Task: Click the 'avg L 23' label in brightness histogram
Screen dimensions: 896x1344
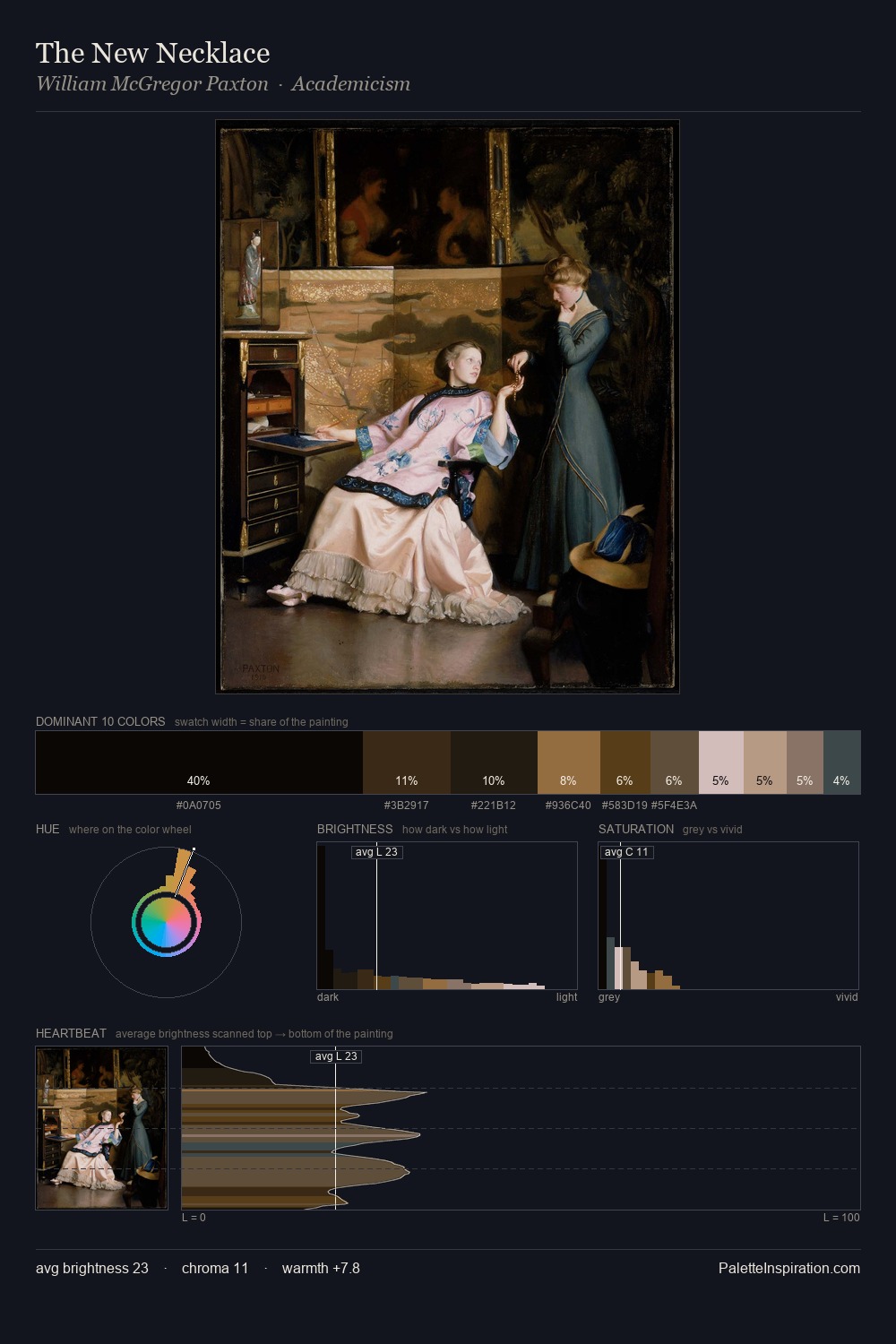Action: coord(376,852)
